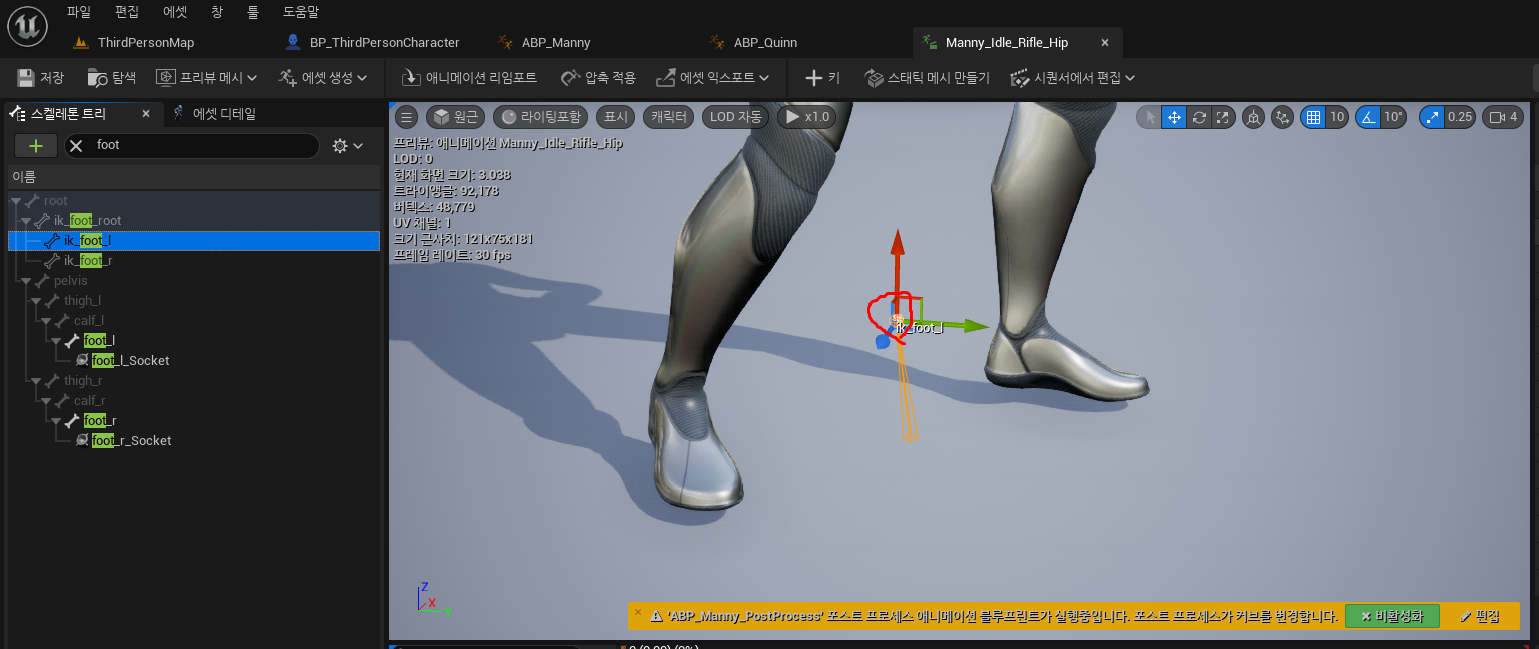Open the 표시 show menu

[616, 117]
